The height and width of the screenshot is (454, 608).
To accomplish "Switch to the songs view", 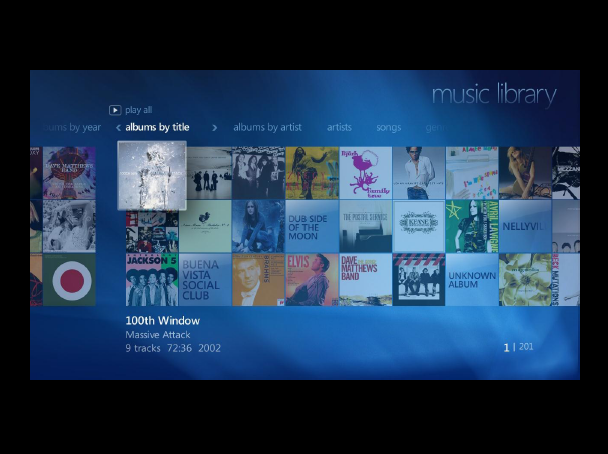I will 389,128.
